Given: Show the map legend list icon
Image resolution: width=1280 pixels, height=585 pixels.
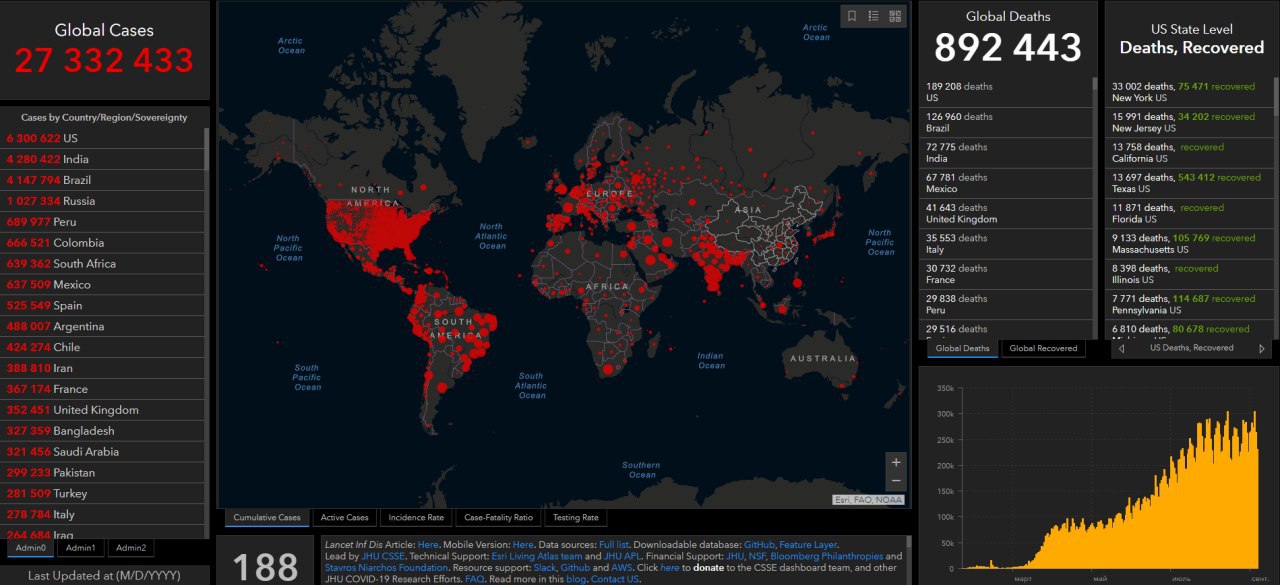Looking at the screenshot, I should [873, 15].
